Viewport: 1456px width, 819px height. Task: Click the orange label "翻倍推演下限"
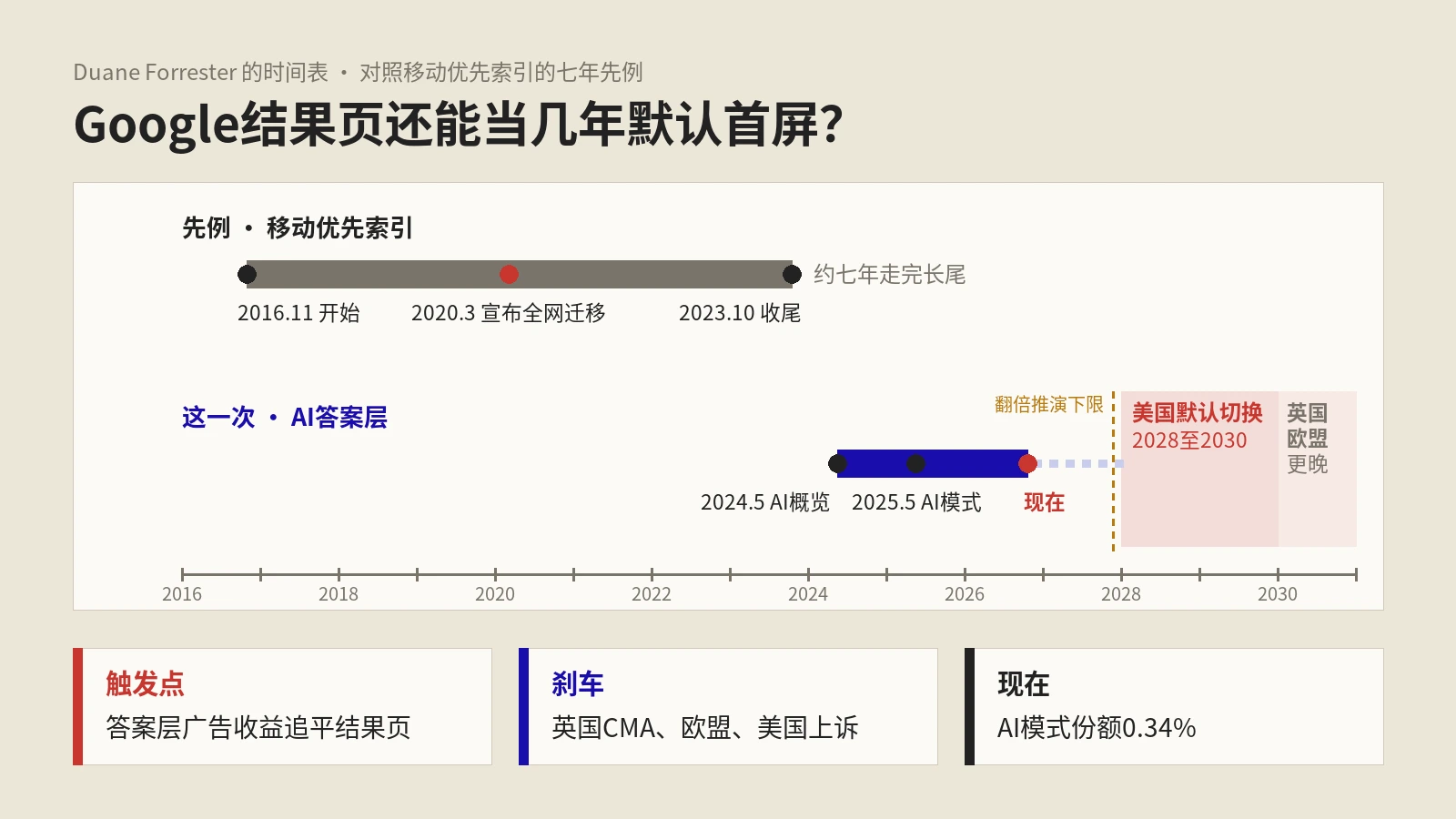[1048, 404]
